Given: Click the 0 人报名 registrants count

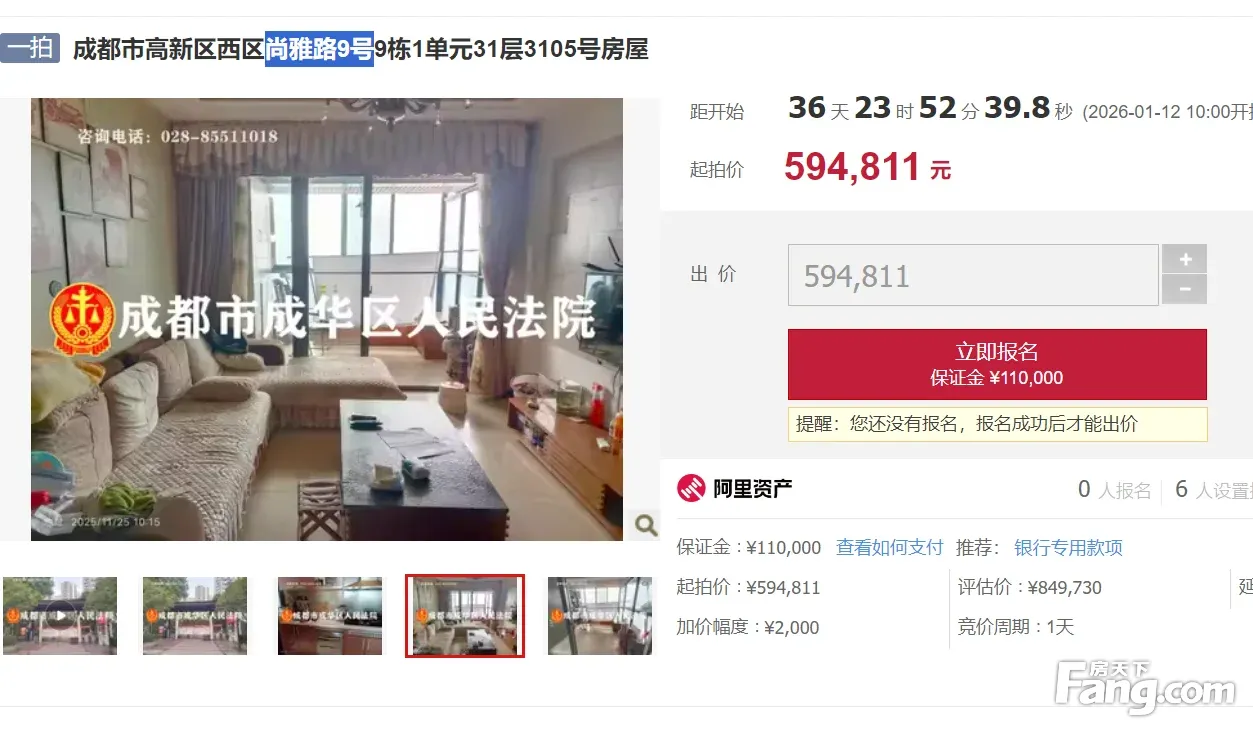Looking at the screenshot, I should [1115, 490].
